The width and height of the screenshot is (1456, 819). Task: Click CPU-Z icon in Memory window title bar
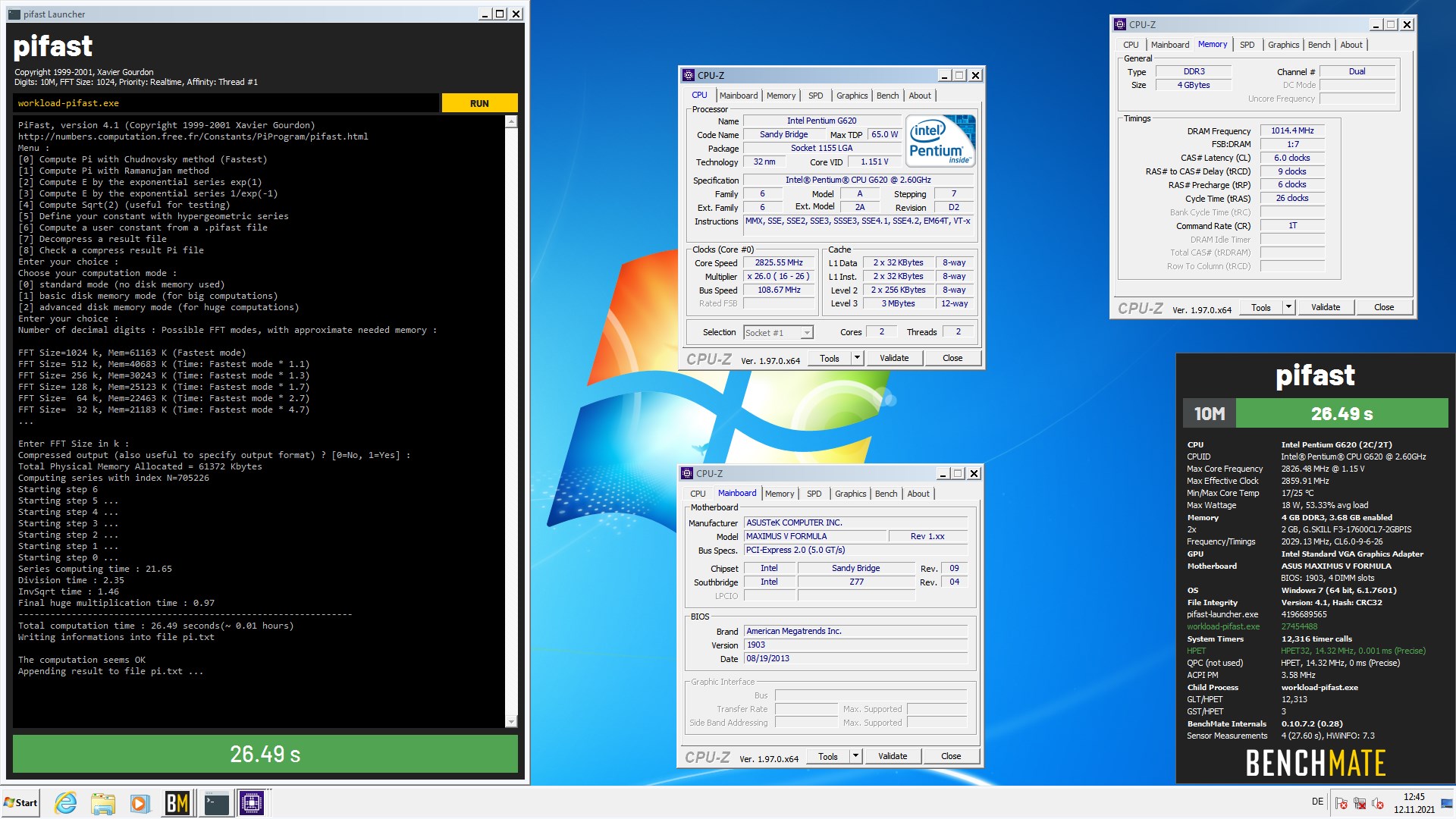(x=1120, y=24)
